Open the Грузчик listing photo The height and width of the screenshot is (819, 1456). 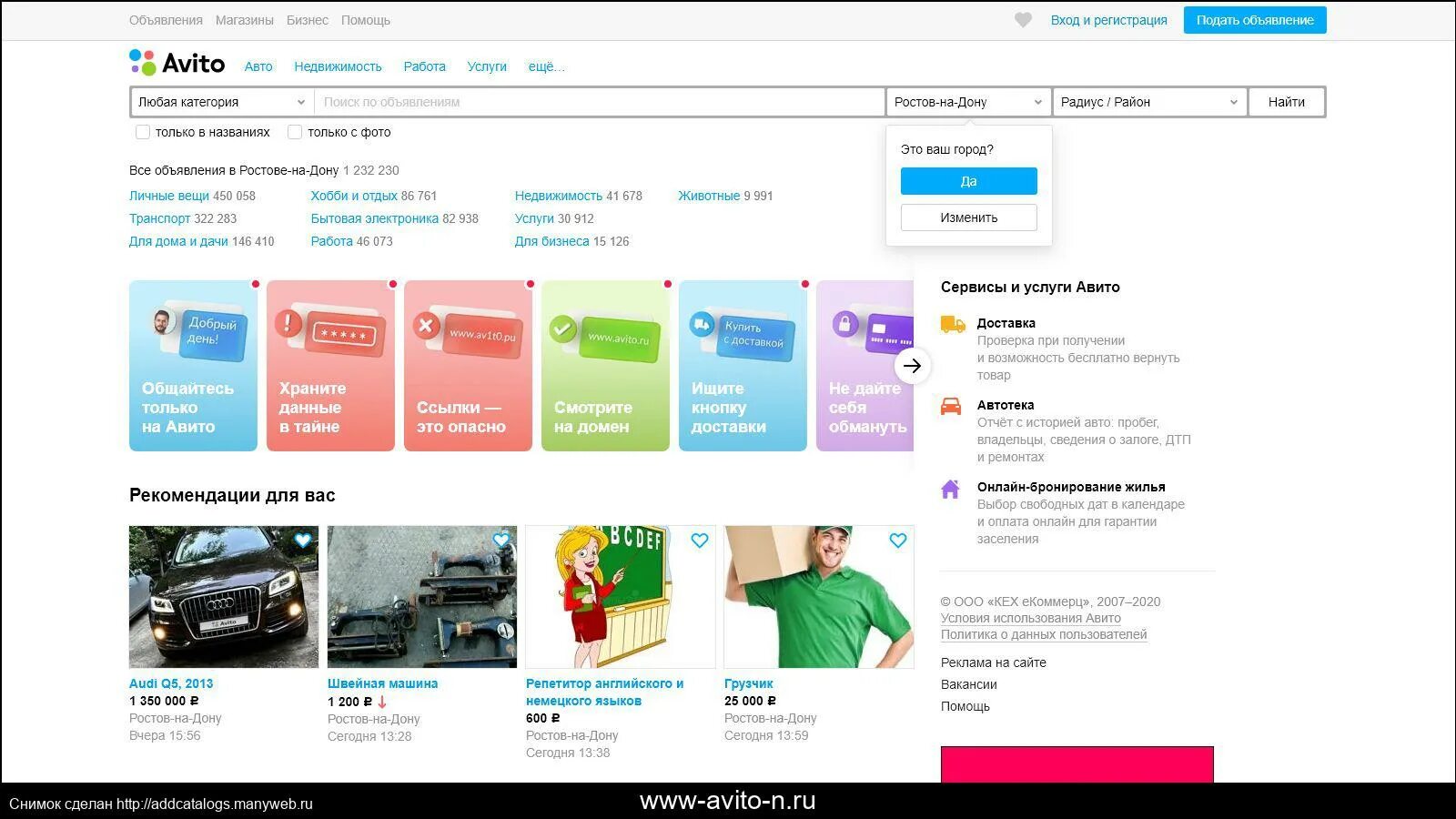point(819,597)
